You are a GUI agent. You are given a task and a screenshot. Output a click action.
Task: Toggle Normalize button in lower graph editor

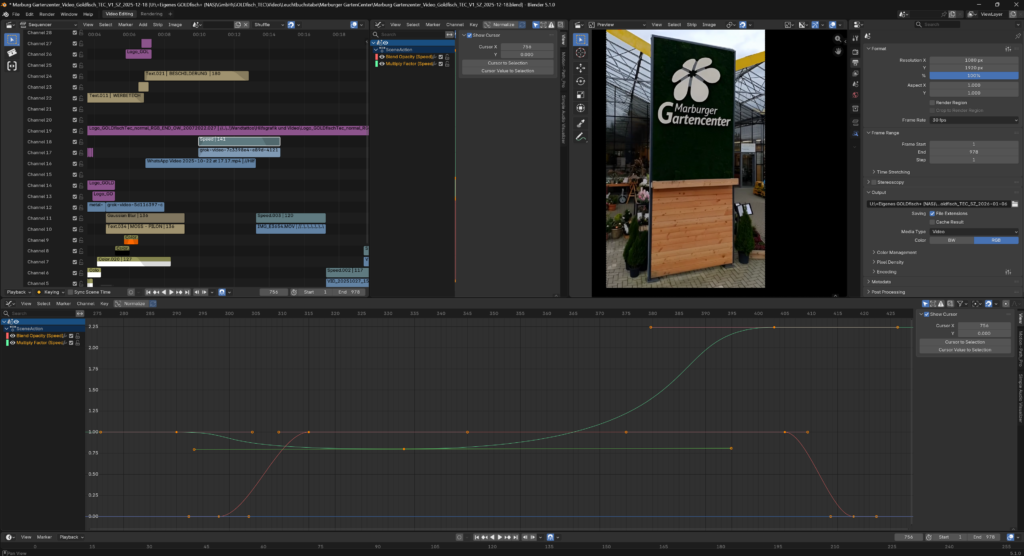(131, 304)
